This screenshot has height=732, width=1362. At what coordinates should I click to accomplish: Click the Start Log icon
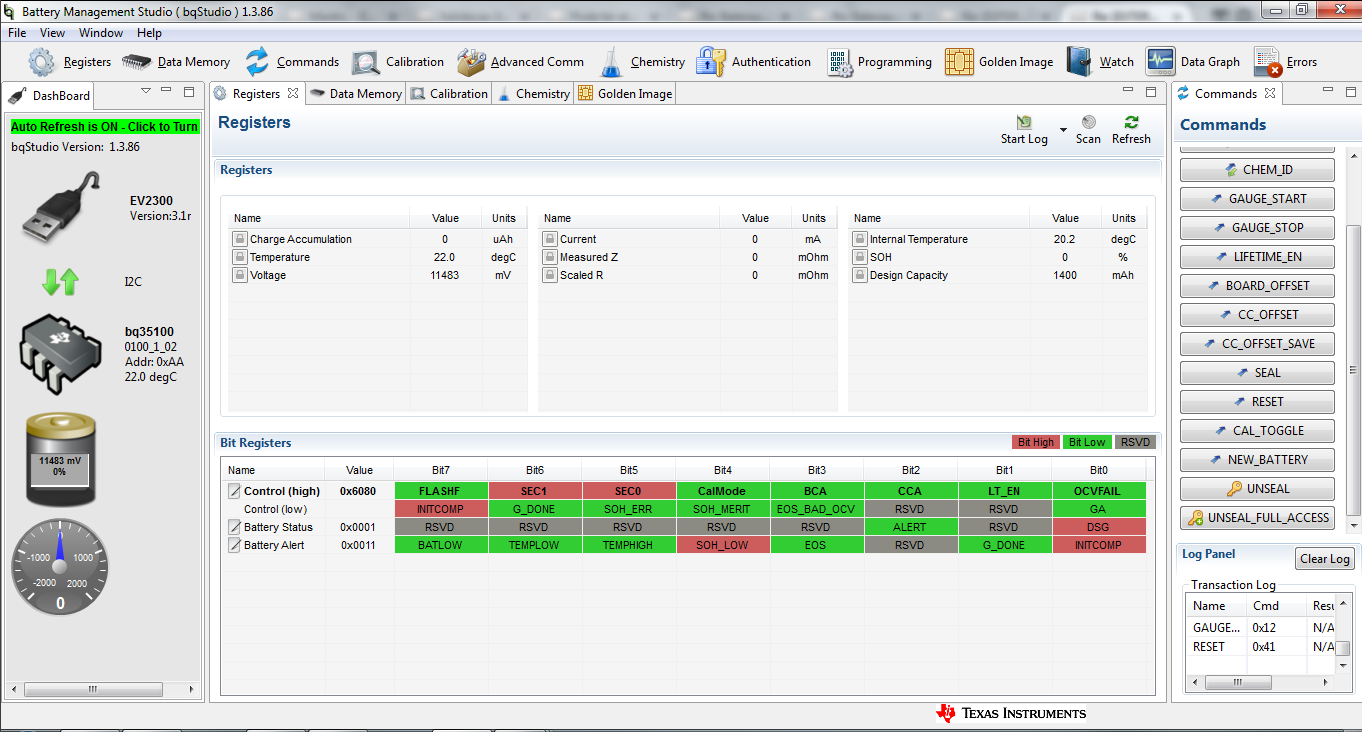pyautogui.click(x=1024, y=122)
